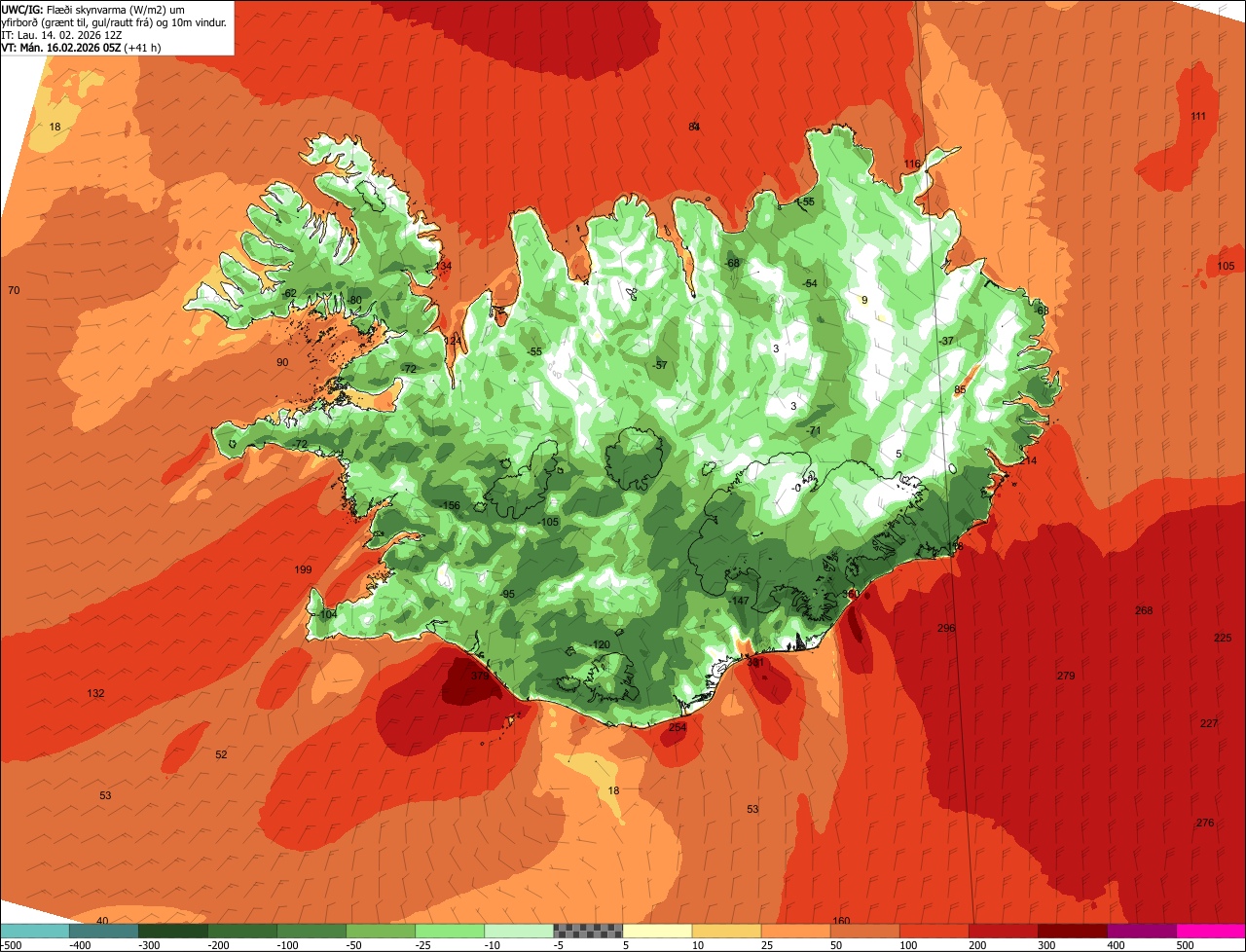Click the map value '-62' in the Westfjords

click(x=289, y=293)
